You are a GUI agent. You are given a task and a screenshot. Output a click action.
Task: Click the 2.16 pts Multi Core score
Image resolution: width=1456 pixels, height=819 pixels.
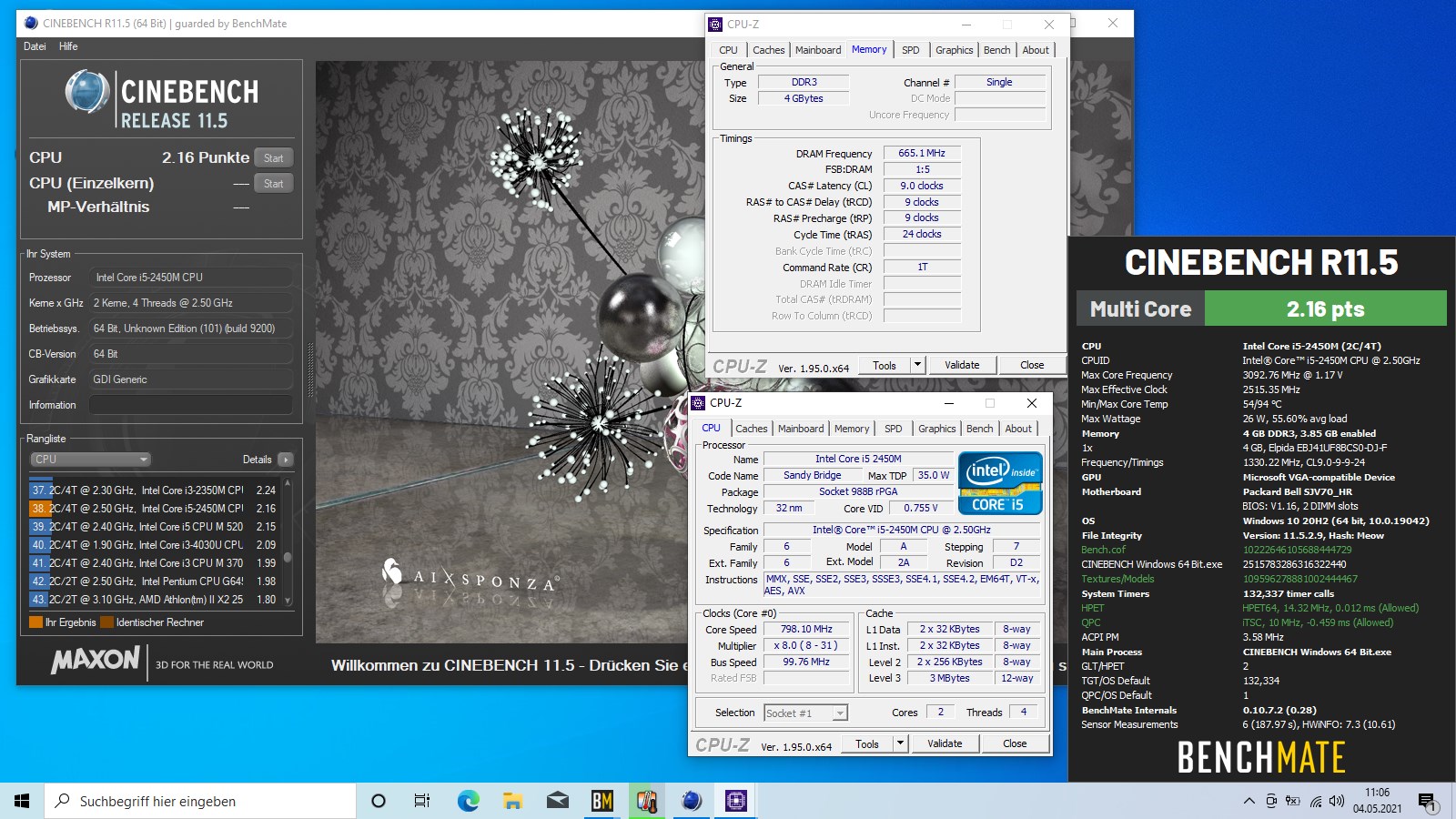pyautogui.click(x=1325, y=308)
